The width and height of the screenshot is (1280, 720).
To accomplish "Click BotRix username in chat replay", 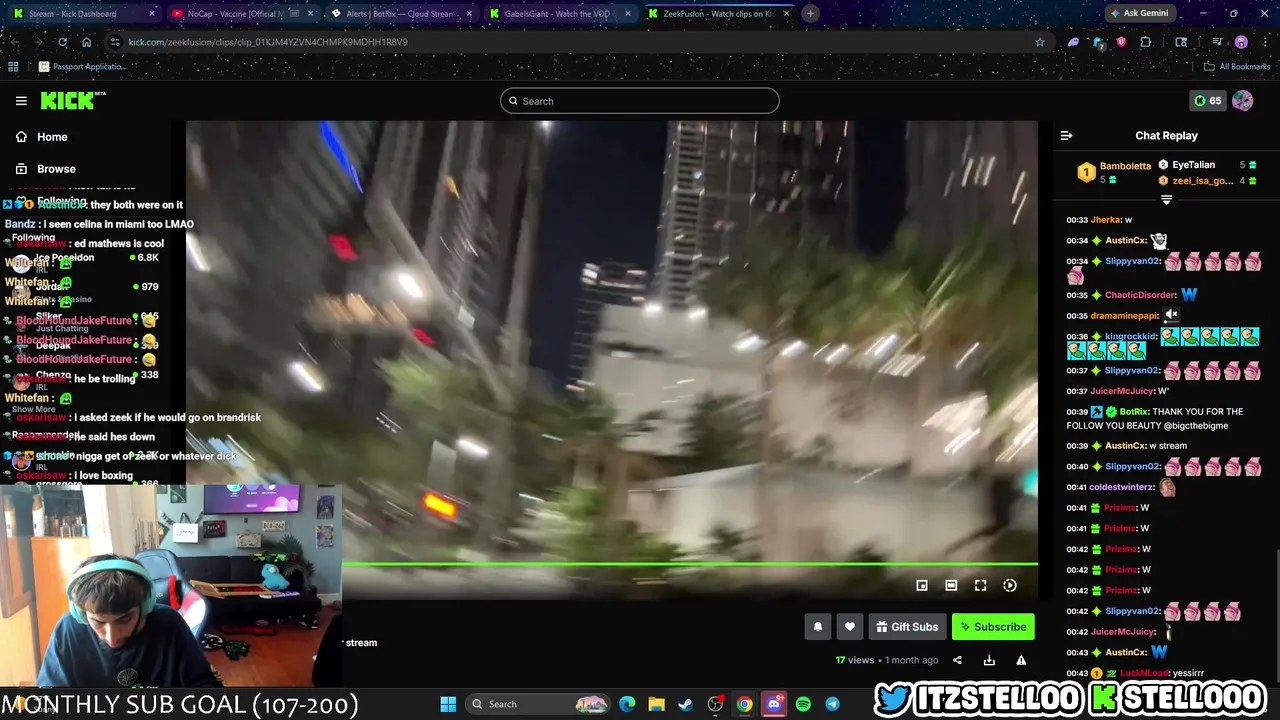I will click(1133, 412).
